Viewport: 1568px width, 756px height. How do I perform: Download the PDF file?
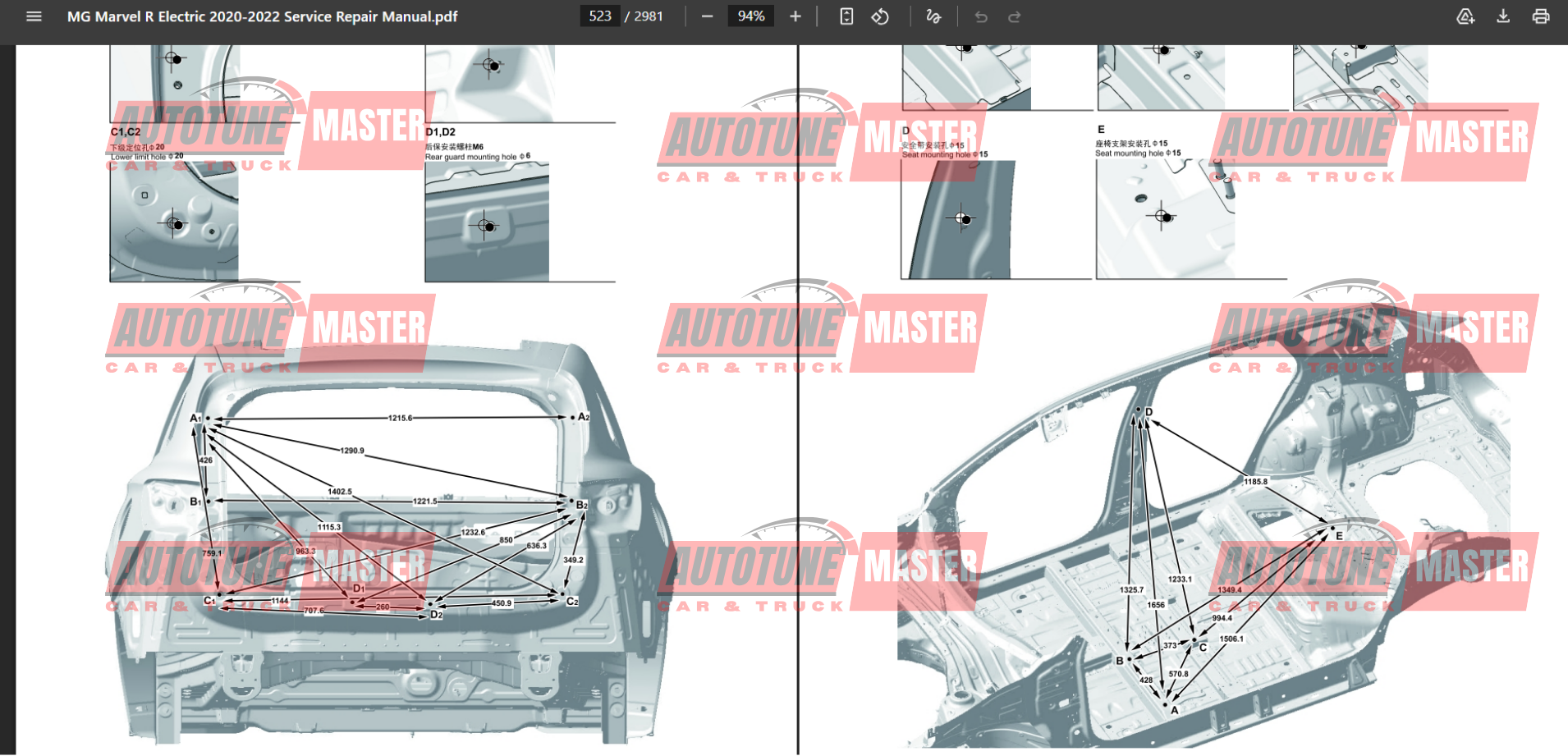click(x=1503, y=16)
